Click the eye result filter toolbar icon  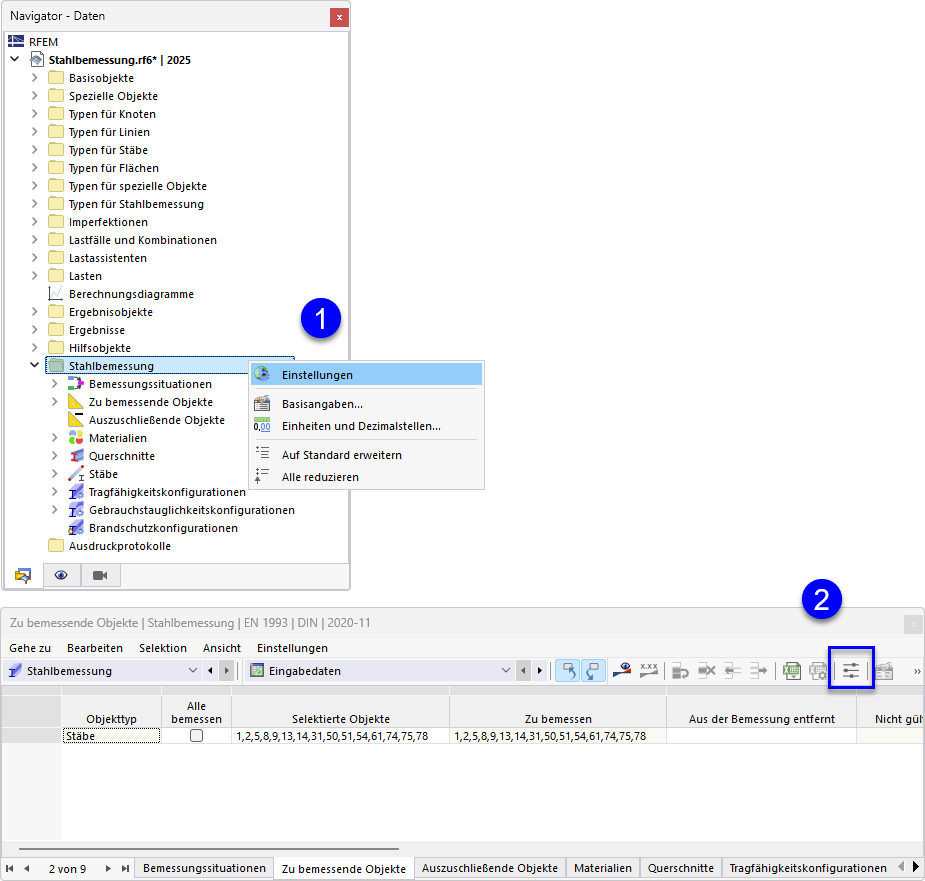[622, 671]
